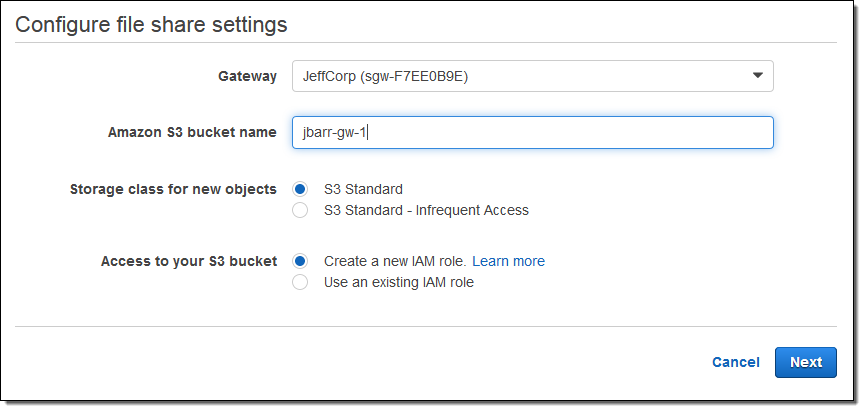Open the Learn more link
Image resolution: width=864 pixels, height=411 pixels.
tap(508, 261)
